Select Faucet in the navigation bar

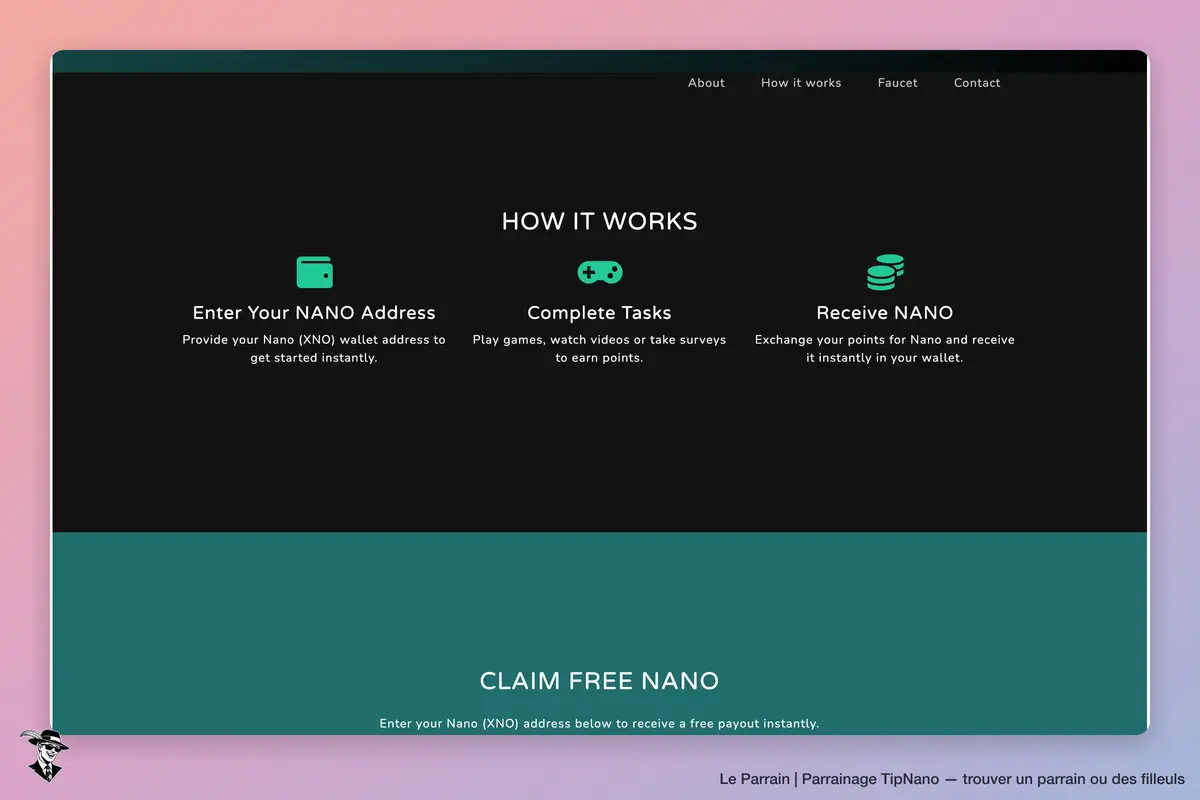pos(898,83)
